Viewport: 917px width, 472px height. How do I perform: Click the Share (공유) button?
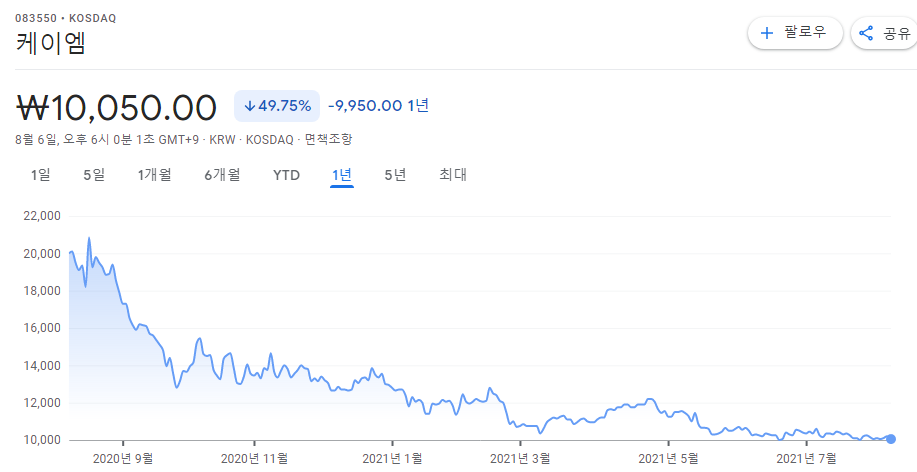point(884,33)
